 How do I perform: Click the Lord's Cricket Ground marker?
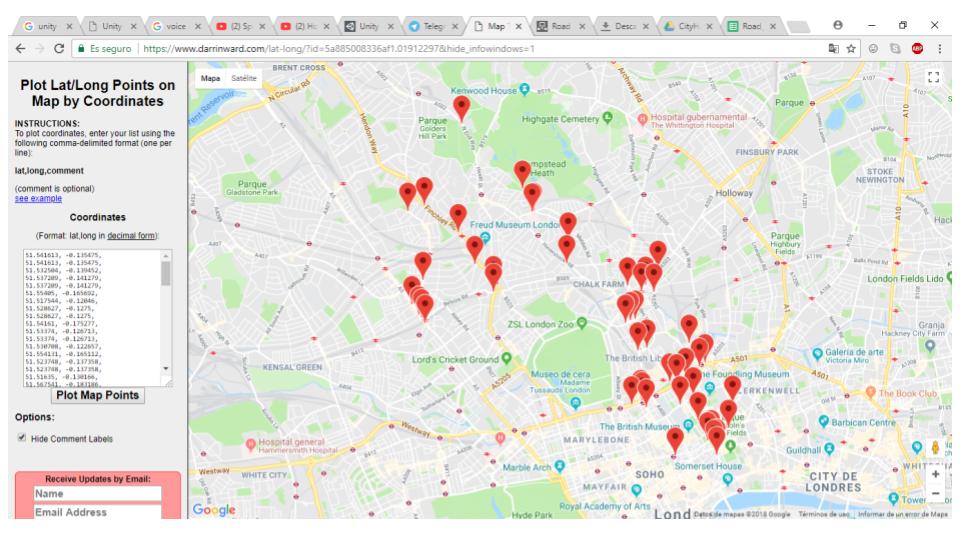click(x=506, y=358)
